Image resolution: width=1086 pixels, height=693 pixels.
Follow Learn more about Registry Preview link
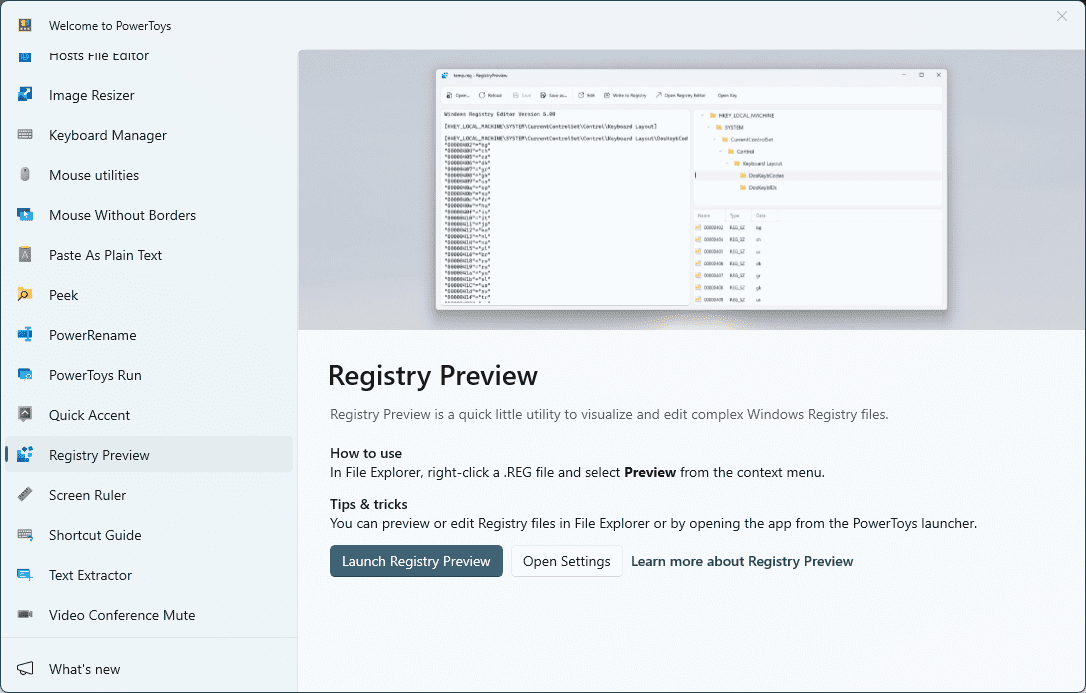pos(742,561)
